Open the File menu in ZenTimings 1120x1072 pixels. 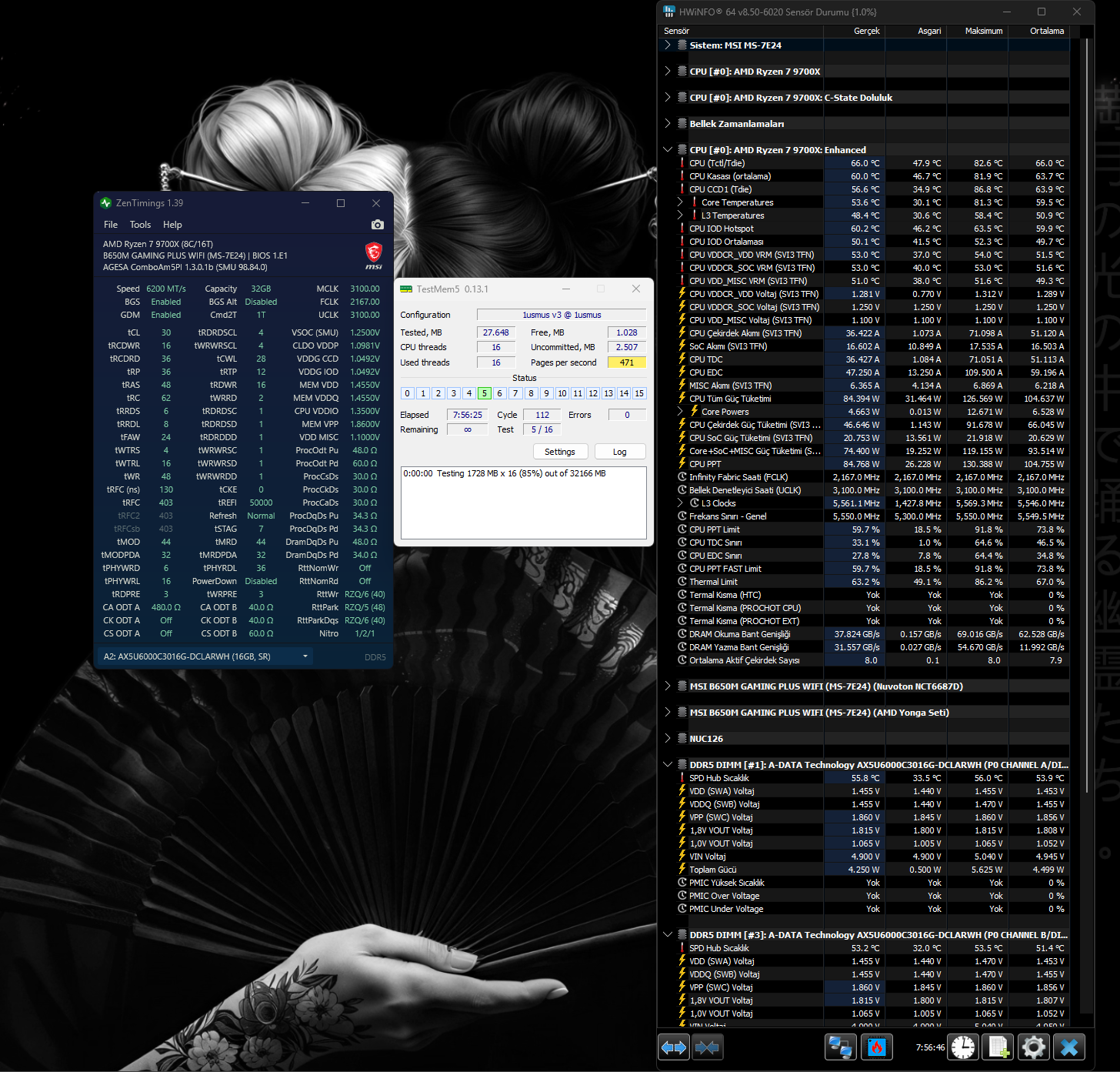pos(111,225)
